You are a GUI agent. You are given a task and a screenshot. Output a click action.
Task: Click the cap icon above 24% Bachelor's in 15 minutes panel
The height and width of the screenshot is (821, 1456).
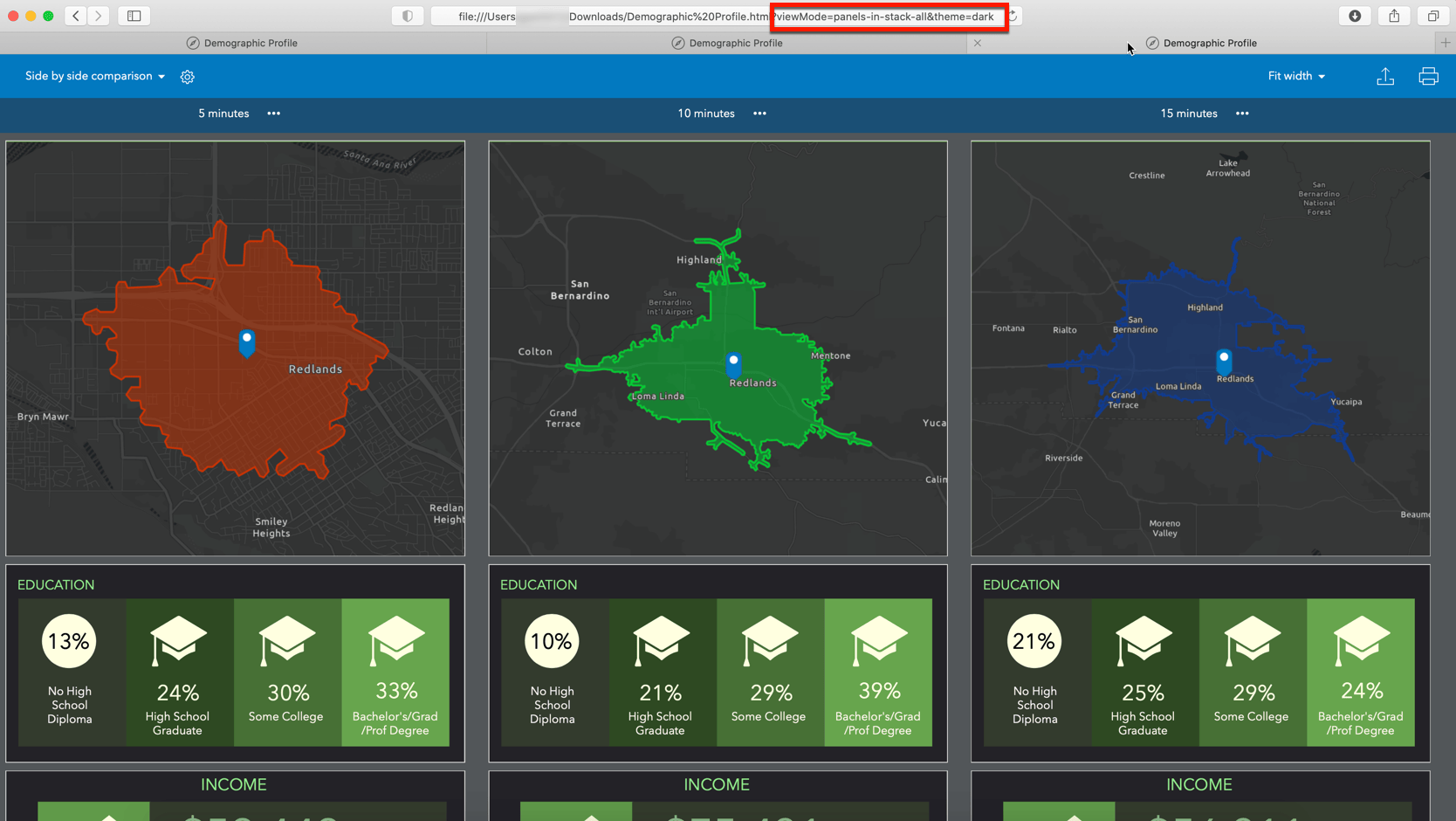tap(1361, 640)
